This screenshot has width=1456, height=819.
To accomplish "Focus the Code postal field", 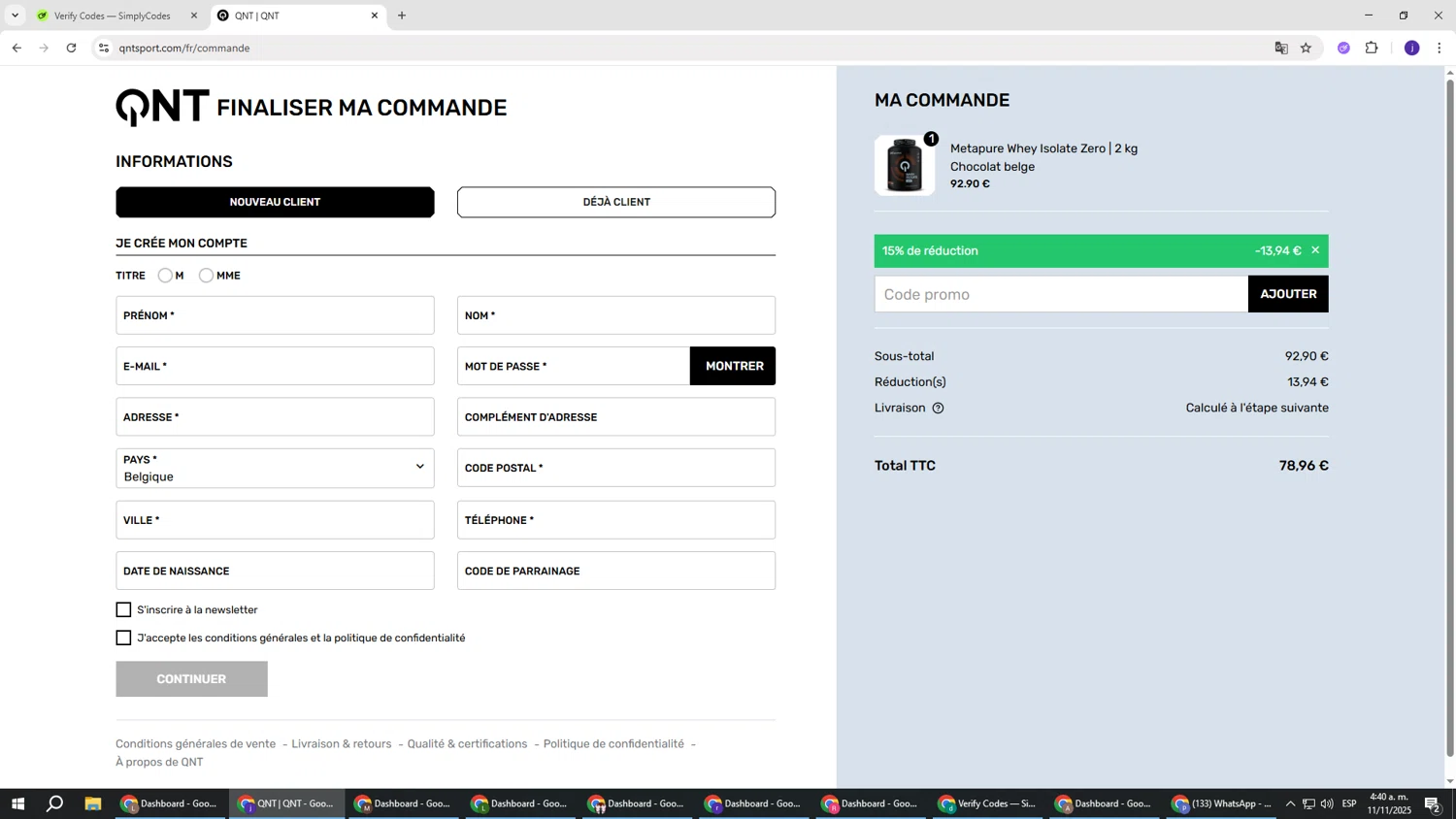I will pos(616,468).
